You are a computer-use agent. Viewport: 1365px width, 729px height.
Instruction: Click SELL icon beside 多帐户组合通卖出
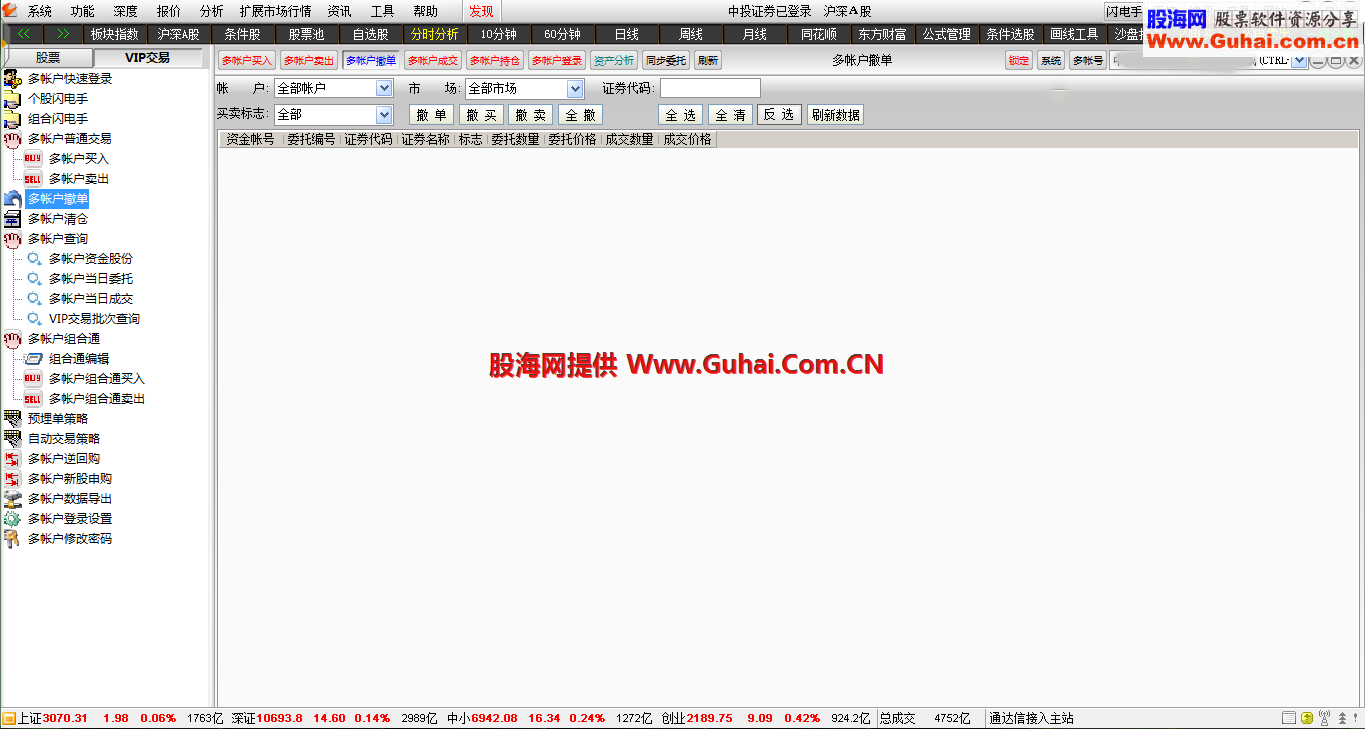point(33,399)
